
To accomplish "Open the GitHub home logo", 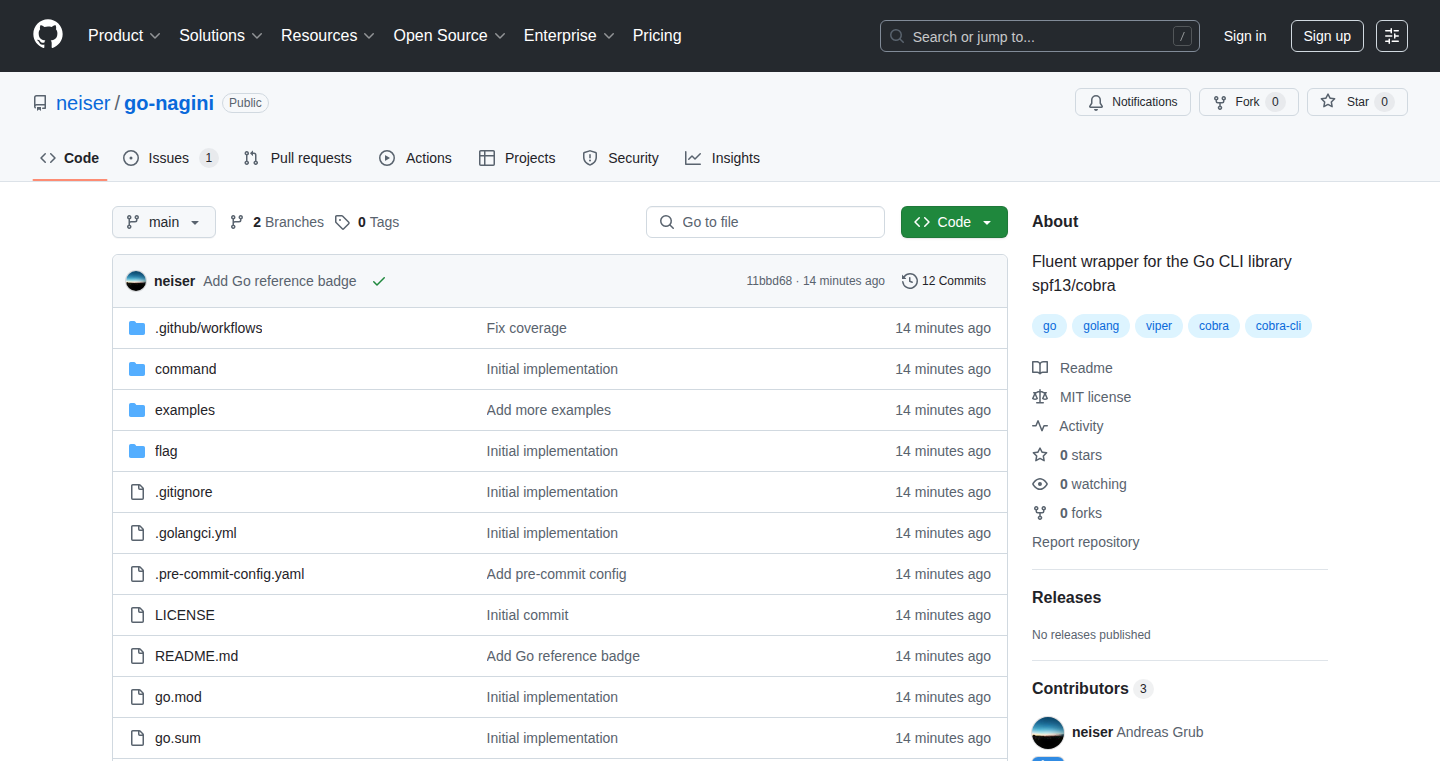I will [x=48, y=35].
